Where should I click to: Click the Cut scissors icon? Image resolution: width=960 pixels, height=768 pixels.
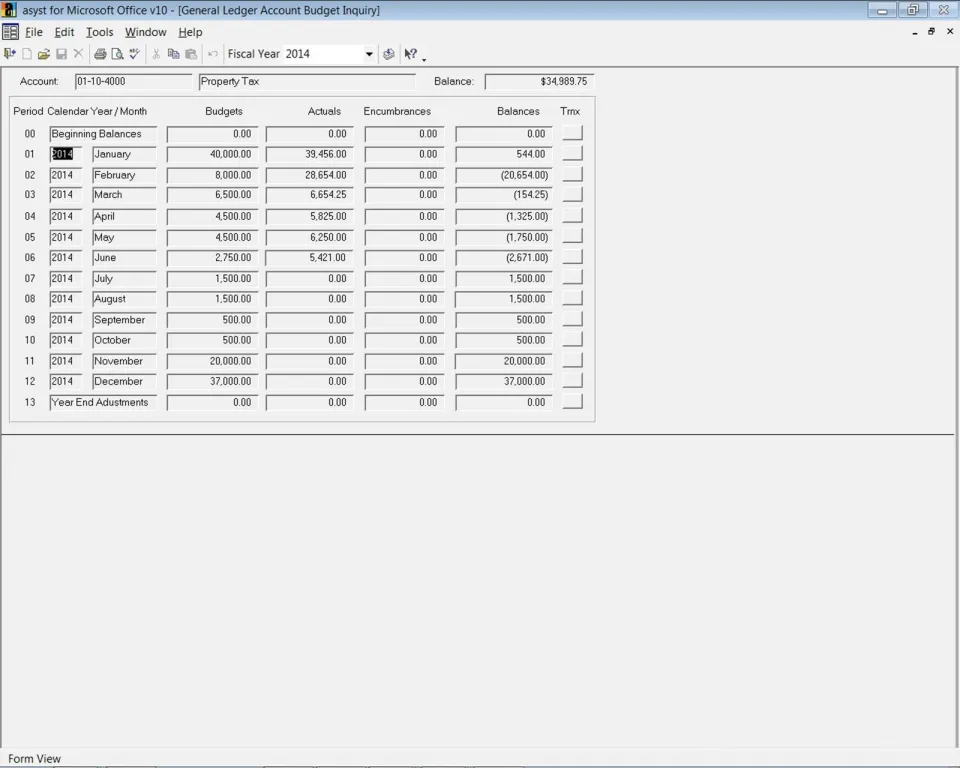coord(156,54)
